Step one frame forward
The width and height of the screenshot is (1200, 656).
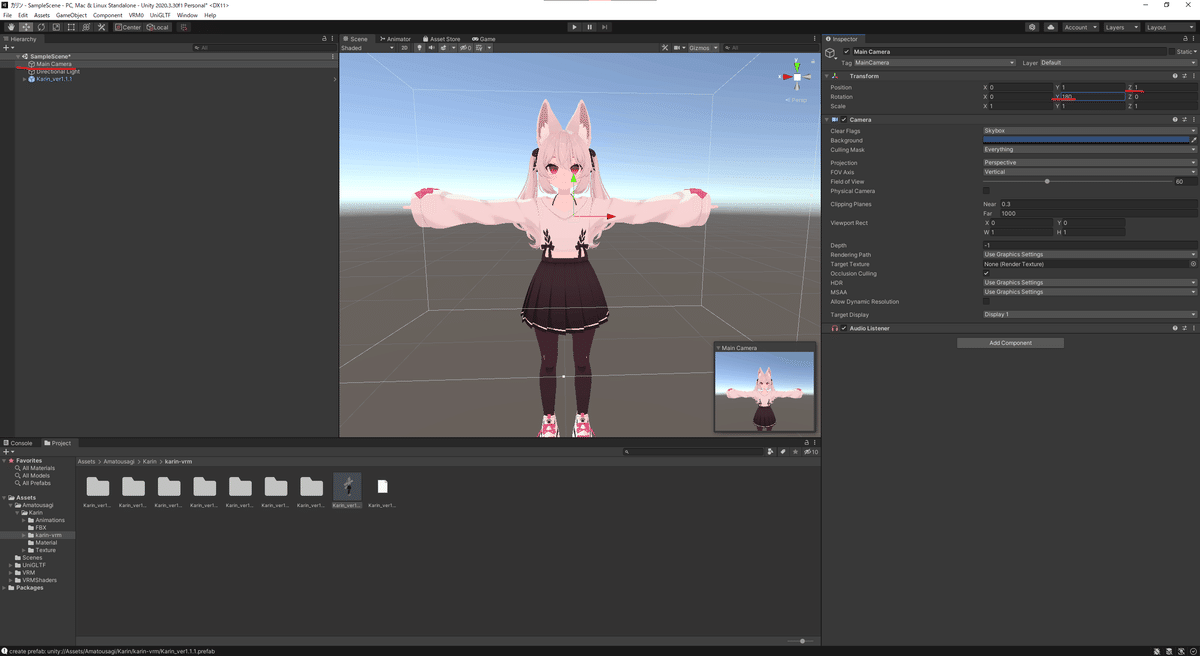coord(604,27)
